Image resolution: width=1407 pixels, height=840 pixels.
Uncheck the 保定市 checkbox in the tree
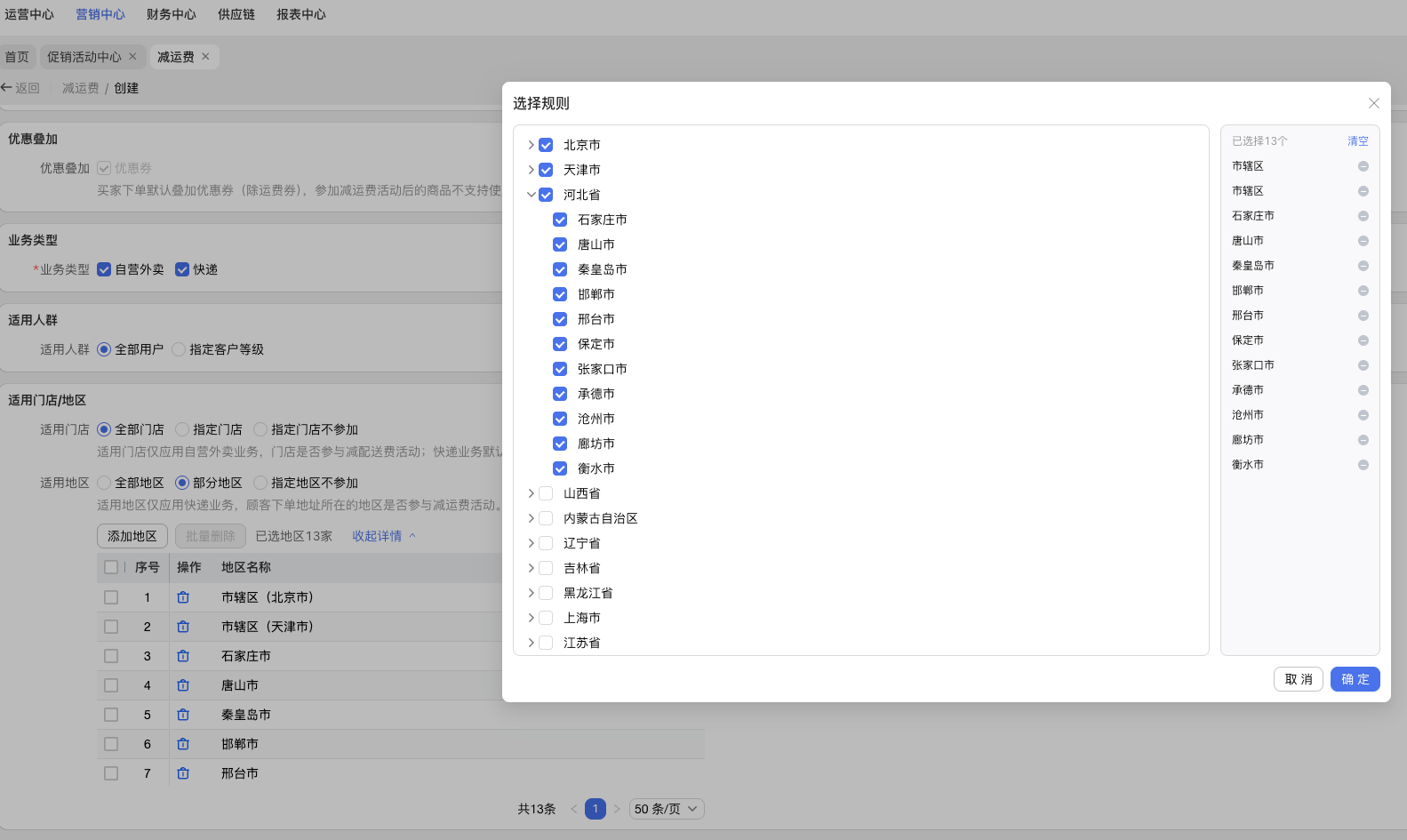(560, 344)
